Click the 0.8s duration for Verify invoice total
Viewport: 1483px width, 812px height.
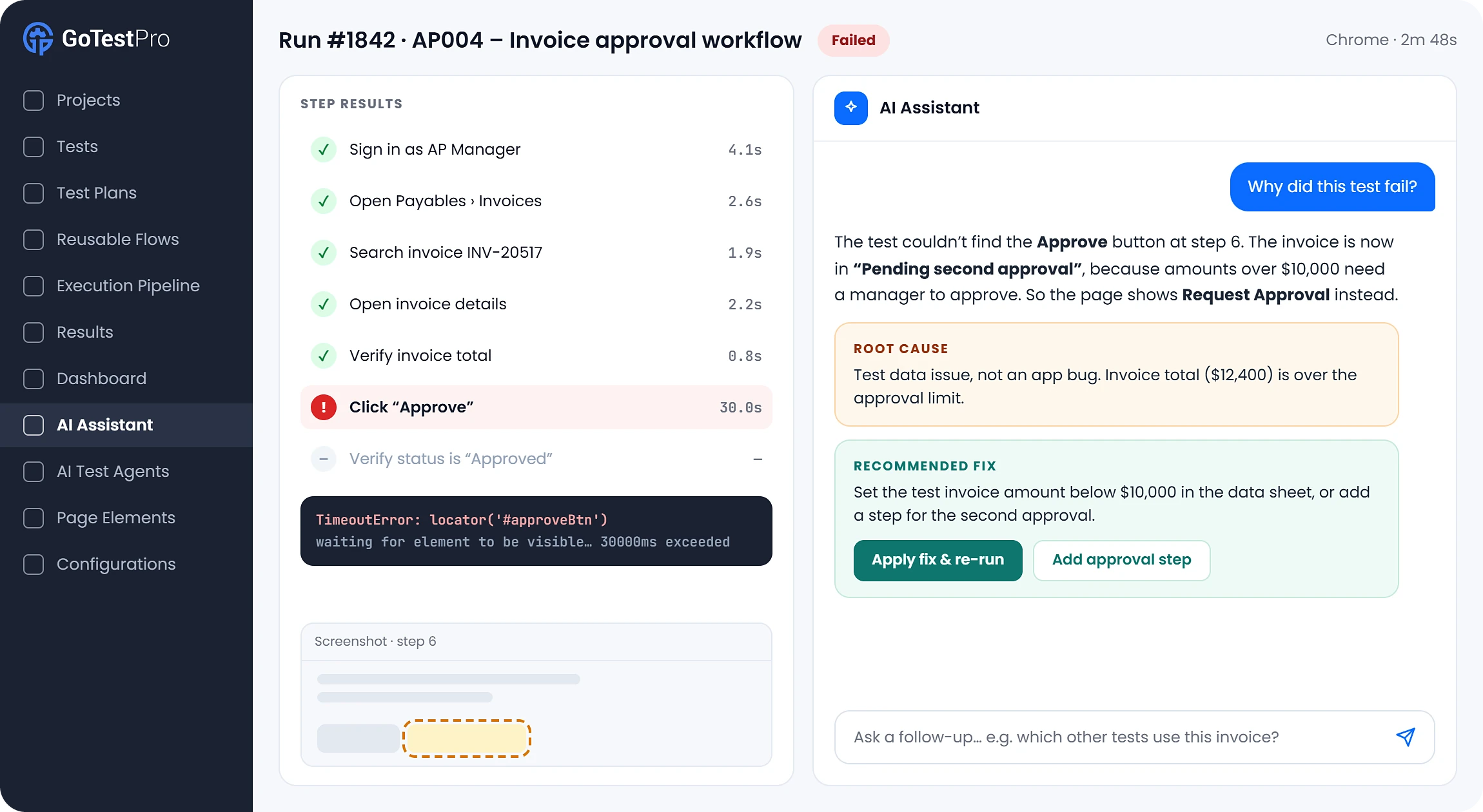coord(745,356)
